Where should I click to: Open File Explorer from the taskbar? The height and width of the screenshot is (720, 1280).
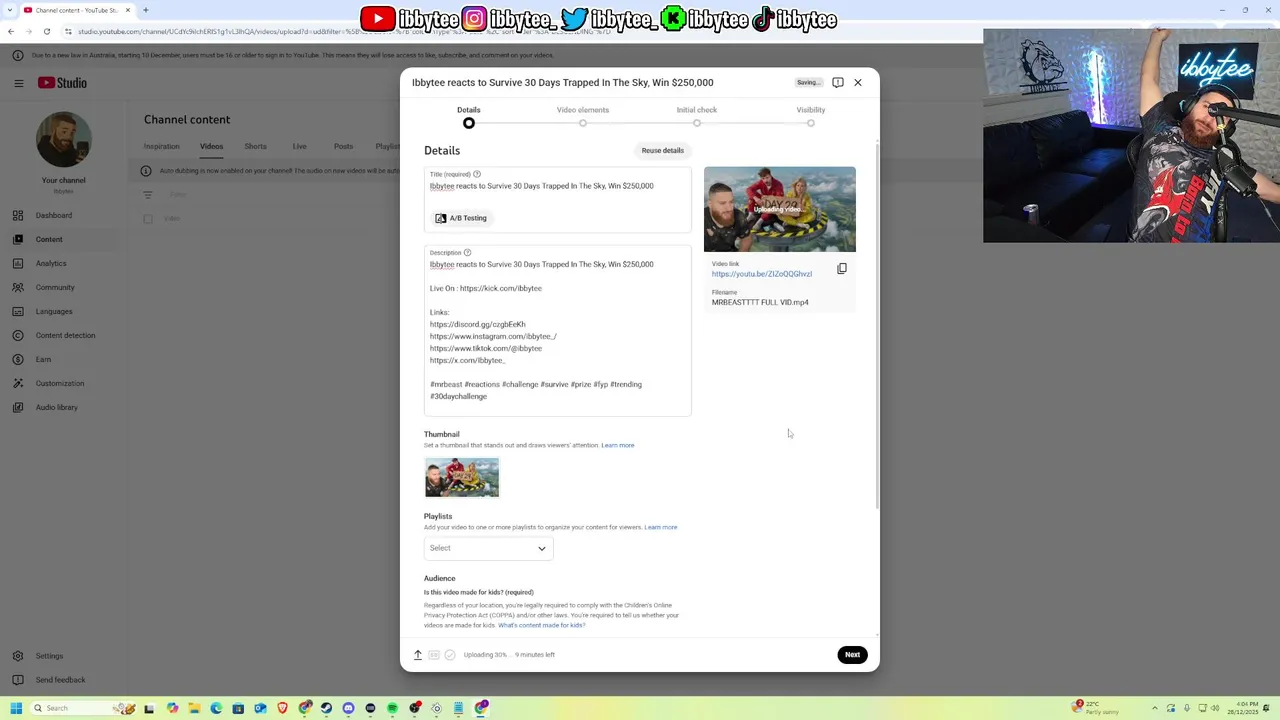[194, 708]
